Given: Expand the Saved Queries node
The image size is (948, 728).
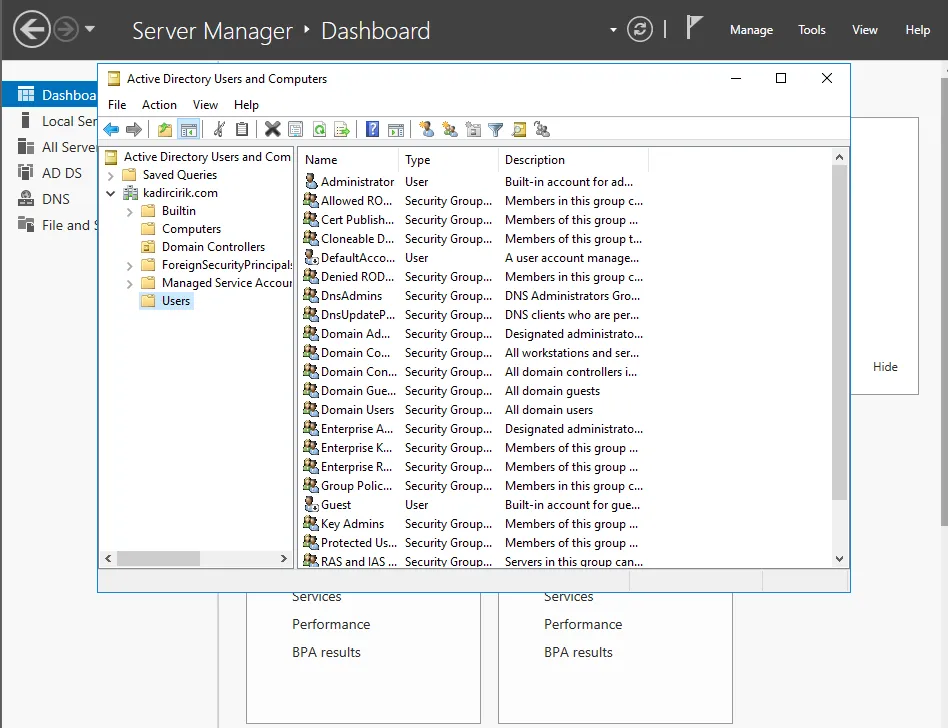Looking at the screenshot, I should pyautogui.click(x=111, y=176).
